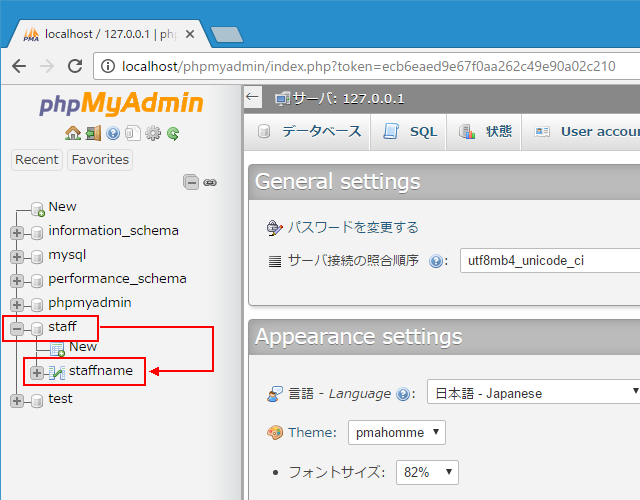Switch to the SQL tab
Viewport: 640px width, 500px height.
pos(409,132)
